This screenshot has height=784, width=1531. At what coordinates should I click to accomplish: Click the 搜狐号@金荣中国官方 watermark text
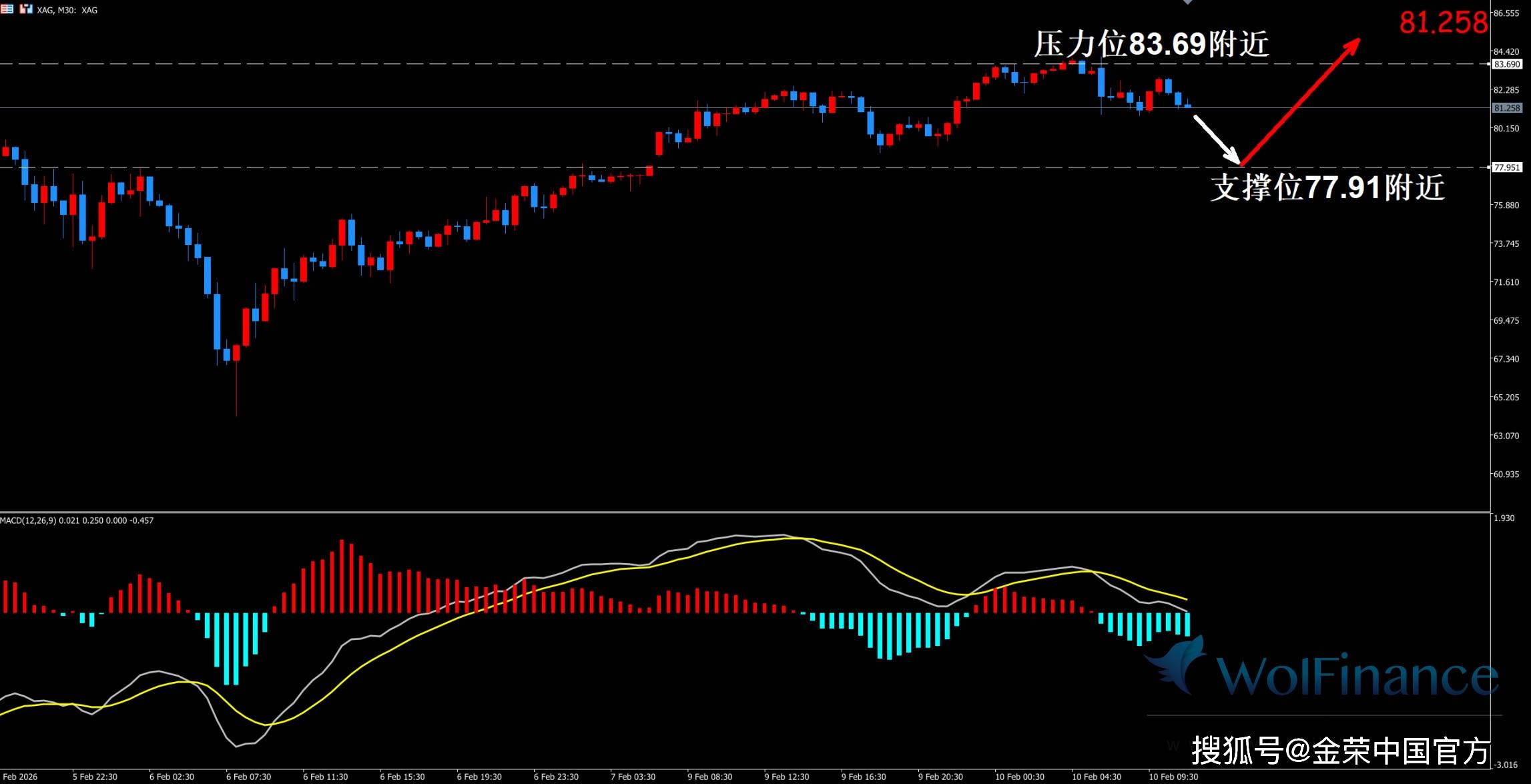1340,751
